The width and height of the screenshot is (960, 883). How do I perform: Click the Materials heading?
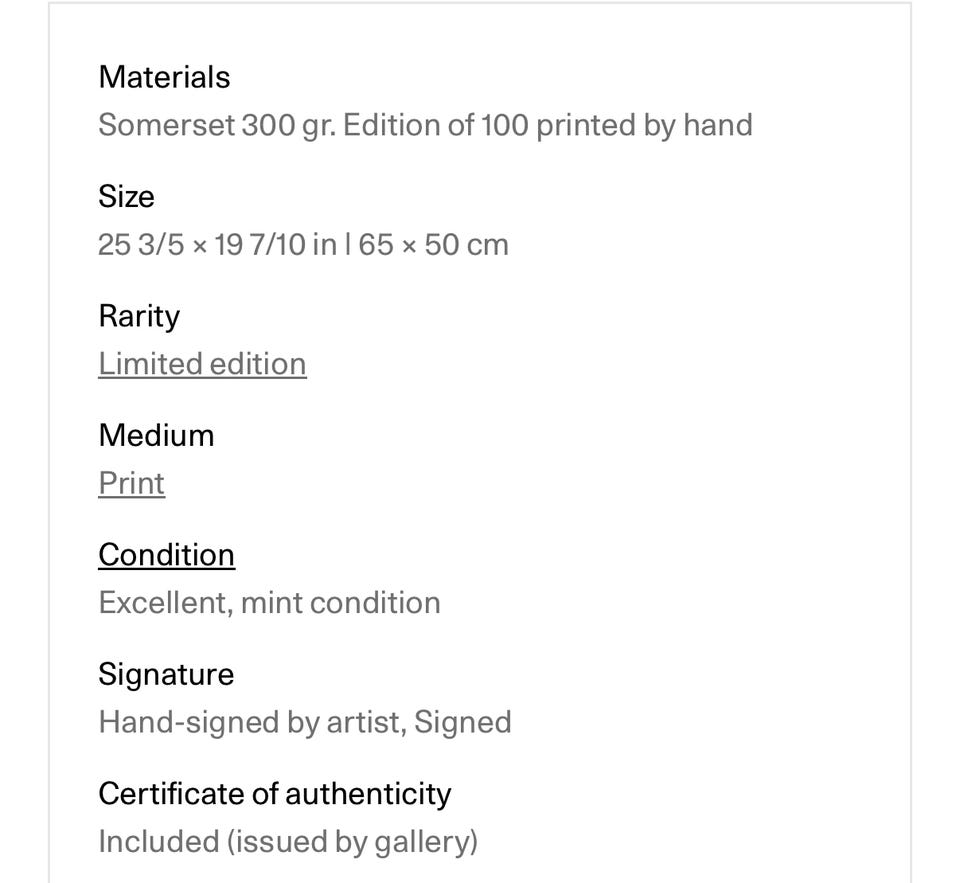164,77
